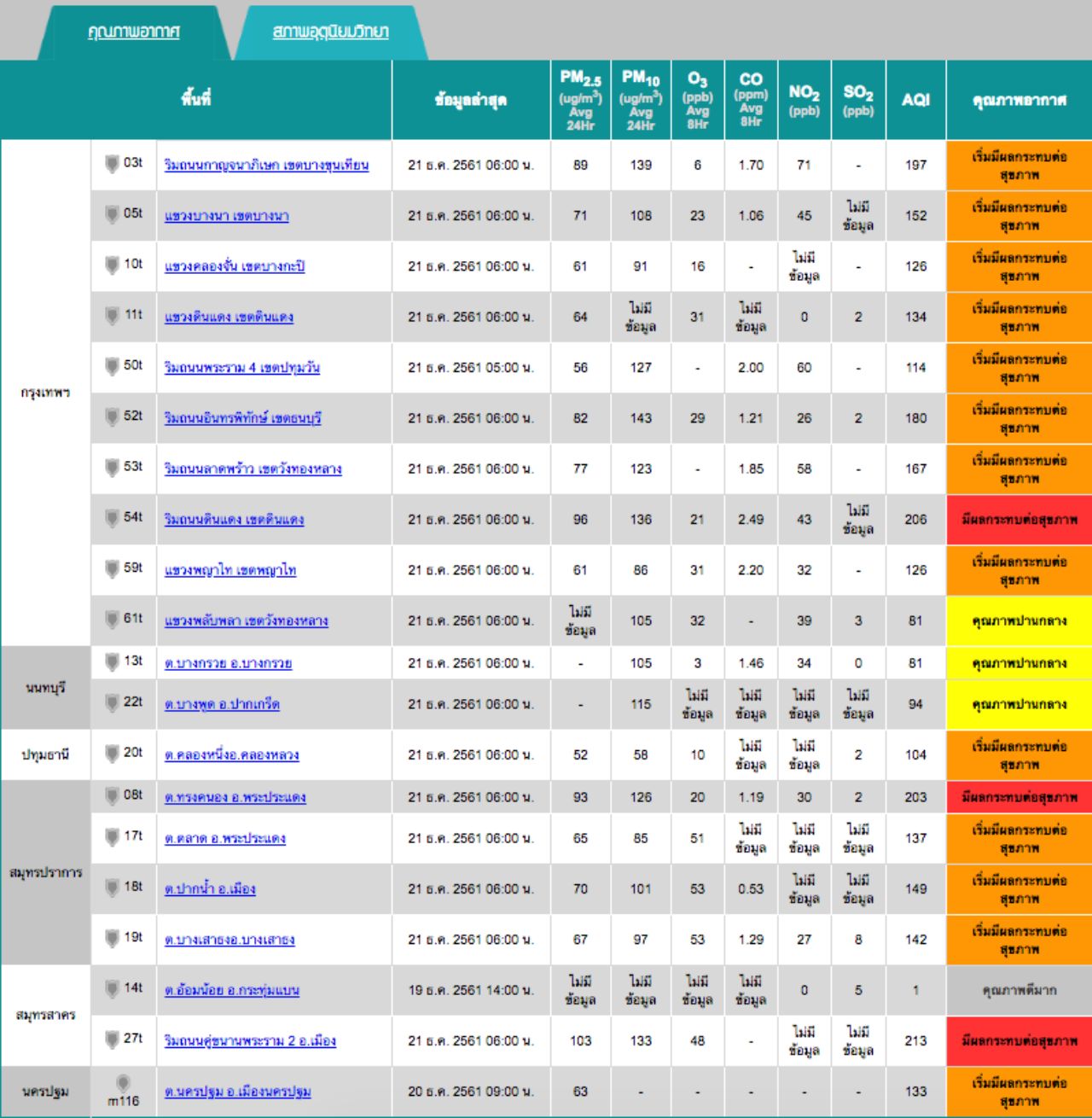Open the แขวงดินแดง เขตดินแดง link in row 11t
This screenshot has width=1092, height=1118.
click(229, 317)
